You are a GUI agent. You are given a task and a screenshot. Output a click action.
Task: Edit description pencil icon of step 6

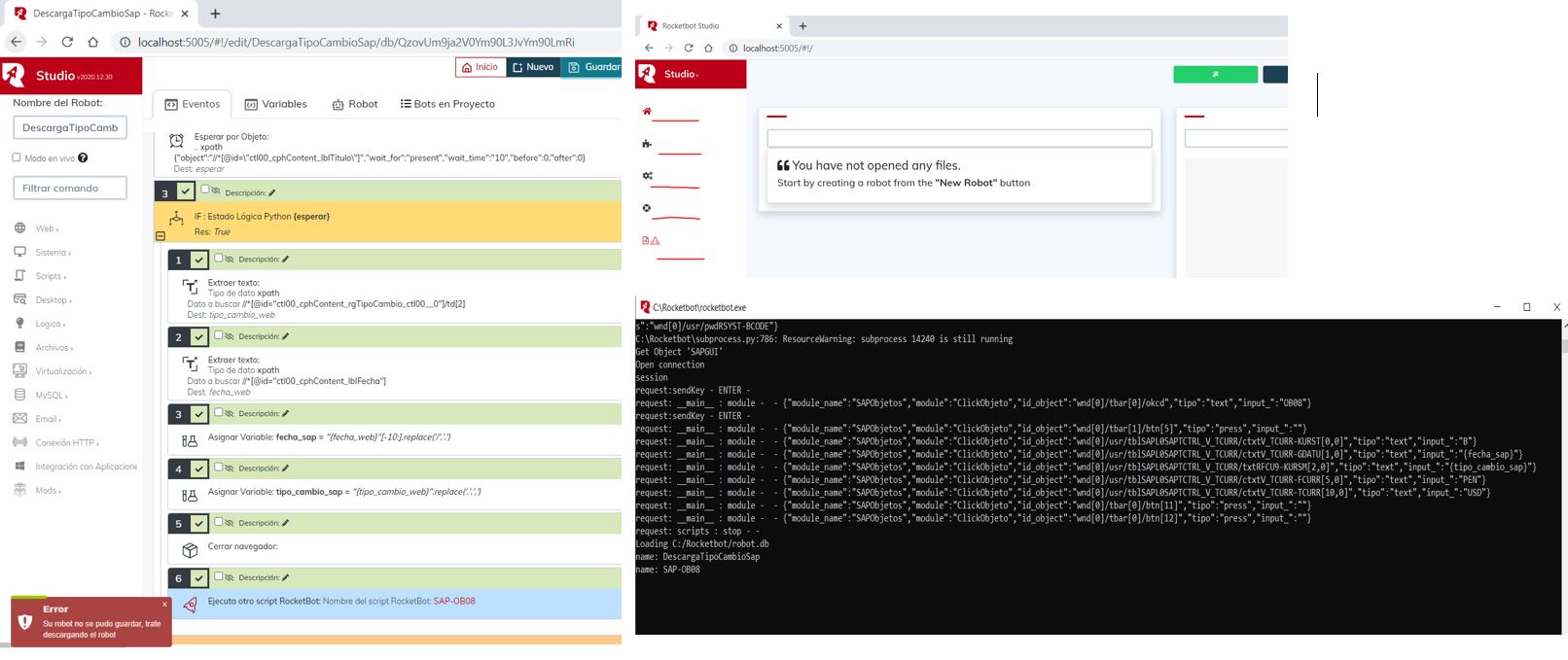click(285, 577)
